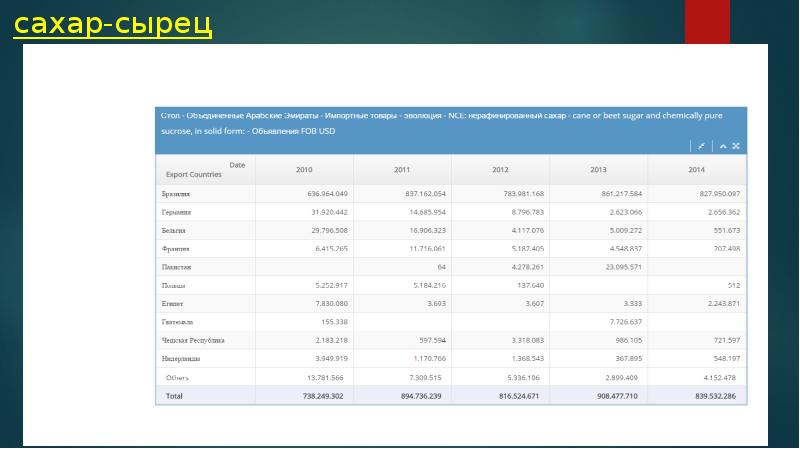Click the Total row label

(174, 396)
